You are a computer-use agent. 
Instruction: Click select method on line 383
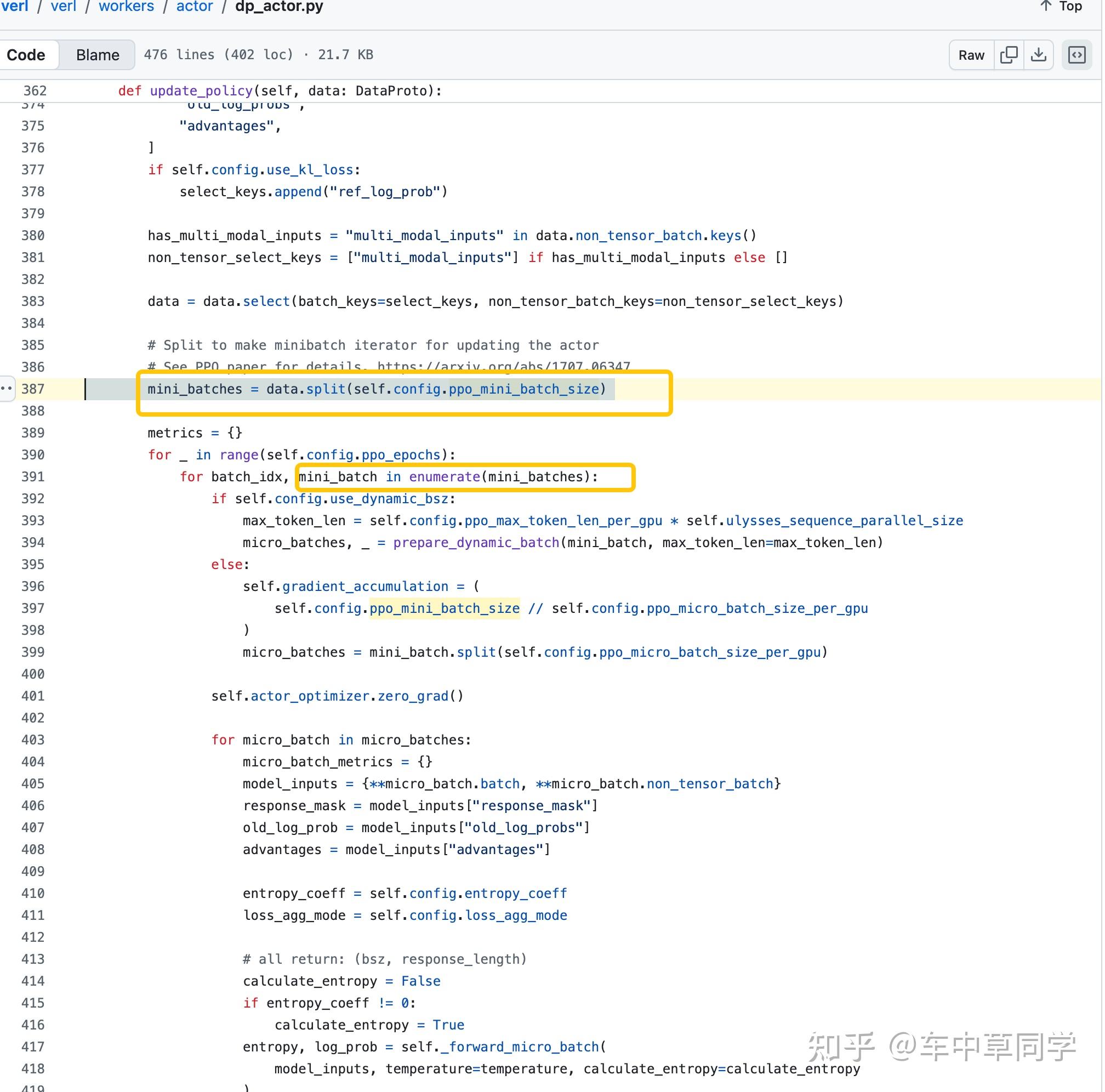click(x=266, y=302)
